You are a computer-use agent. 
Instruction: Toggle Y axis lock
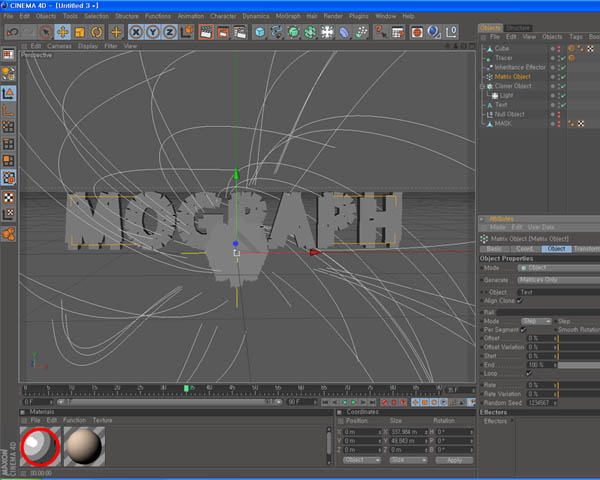coord(153,32)
